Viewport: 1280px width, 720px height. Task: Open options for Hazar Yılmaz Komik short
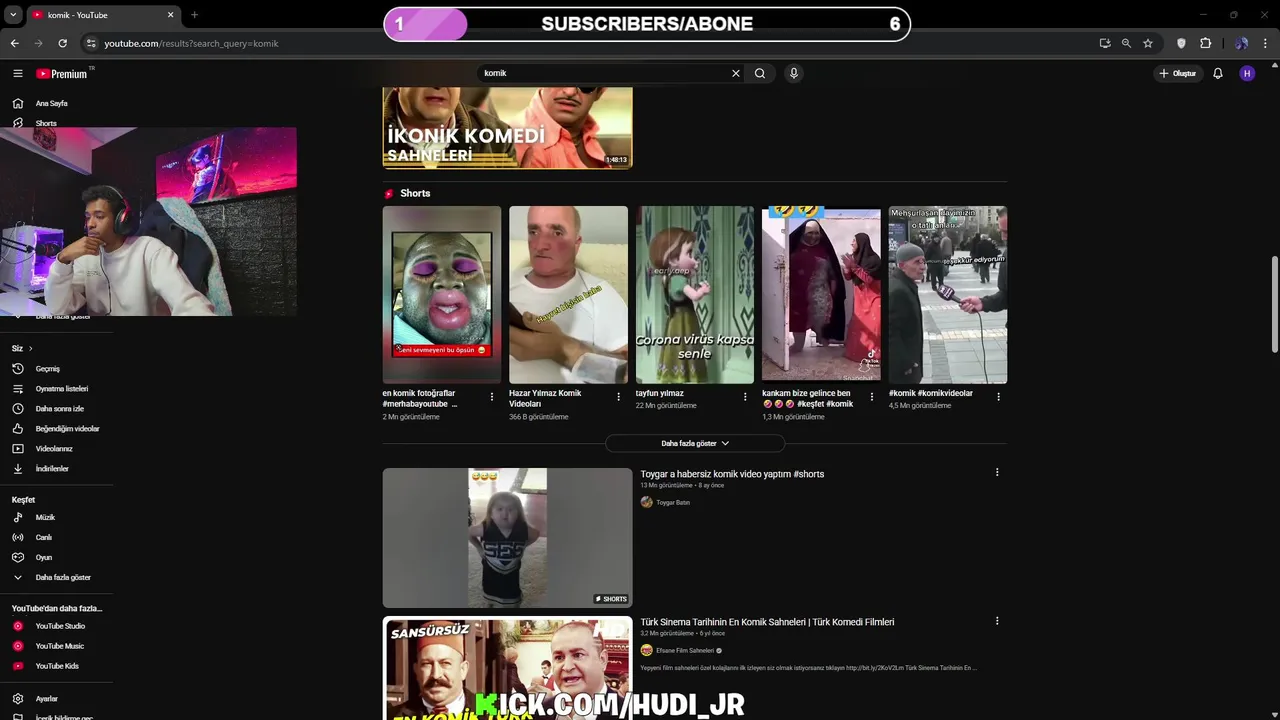[x=618, y=397]
